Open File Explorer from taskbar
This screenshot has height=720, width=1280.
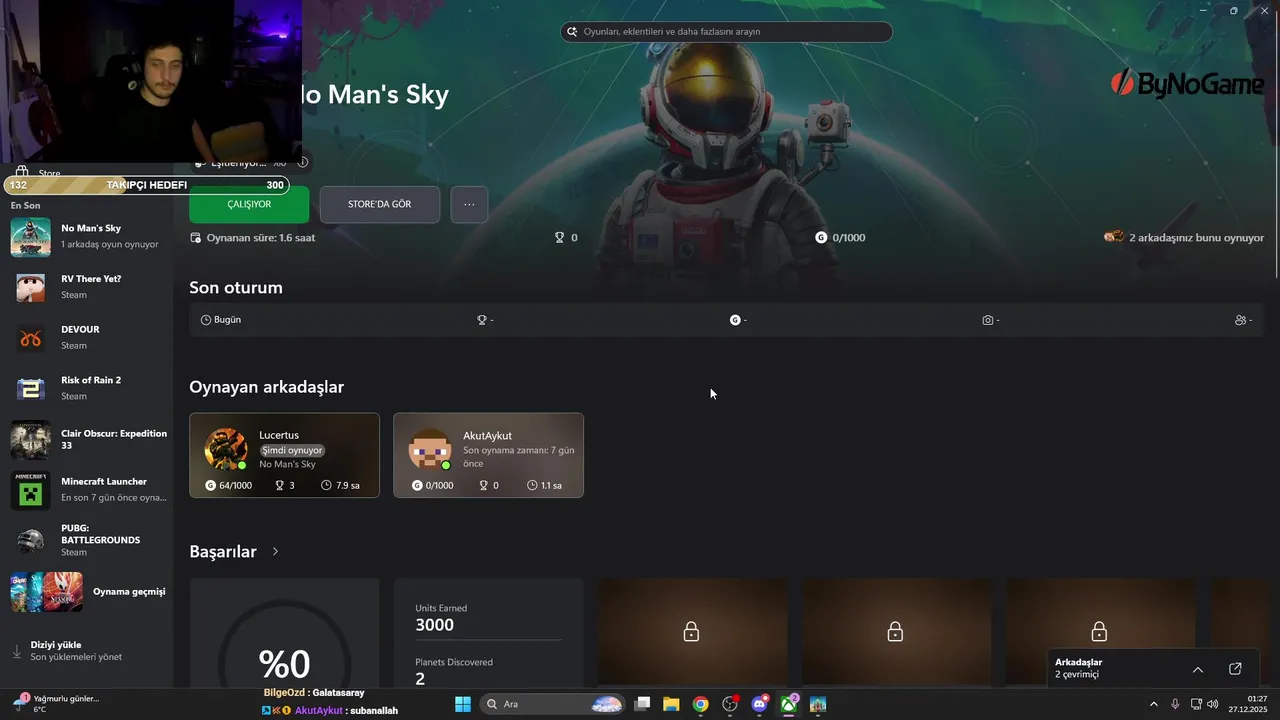point(671,704)
